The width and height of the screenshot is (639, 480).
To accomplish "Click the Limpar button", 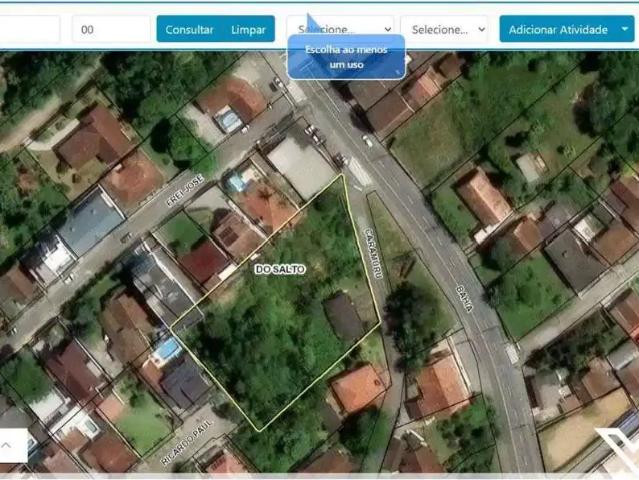I will (248, 29).
